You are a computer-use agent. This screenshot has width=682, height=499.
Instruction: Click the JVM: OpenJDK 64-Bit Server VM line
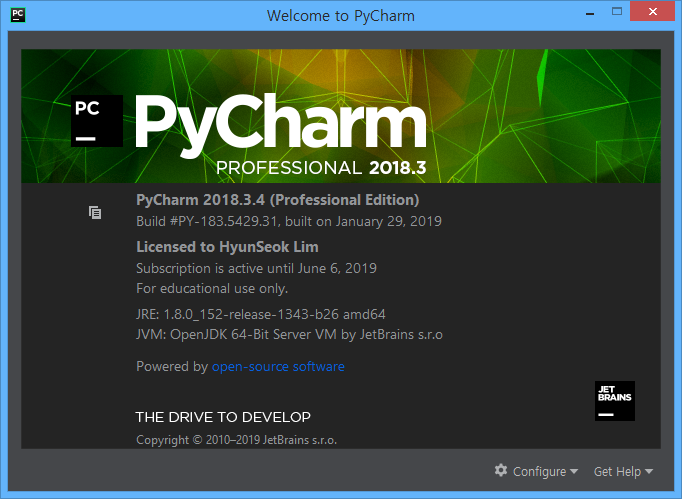coord(289,334)
